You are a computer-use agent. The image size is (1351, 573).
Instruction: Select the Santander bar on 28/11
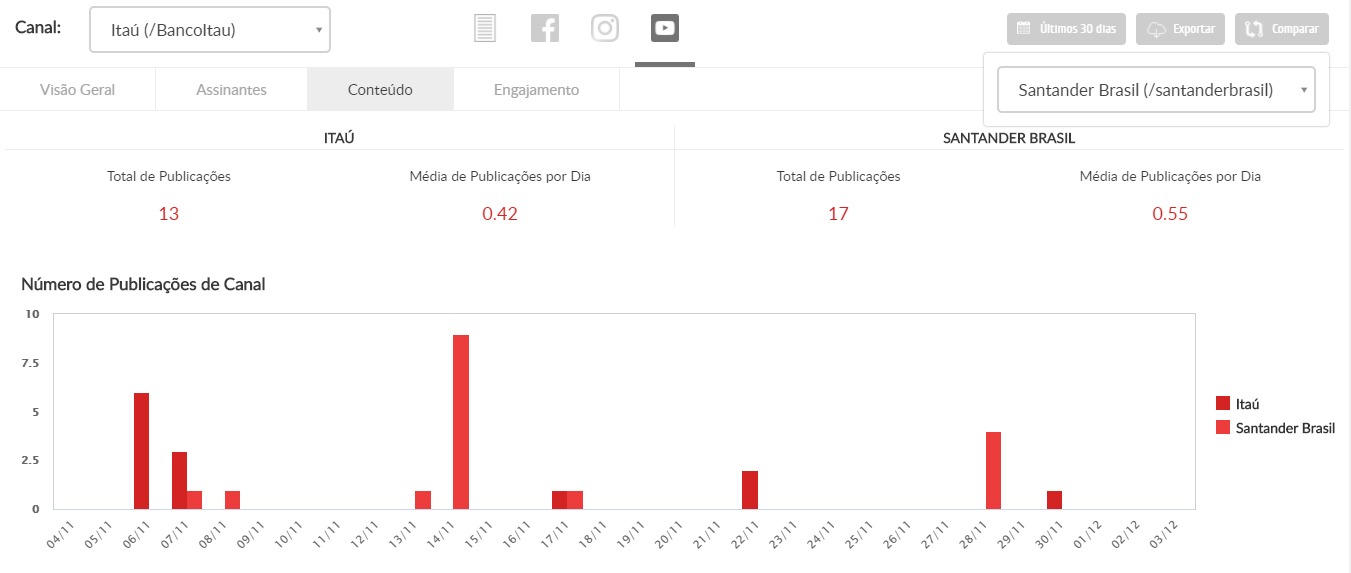tap(993, 470)
